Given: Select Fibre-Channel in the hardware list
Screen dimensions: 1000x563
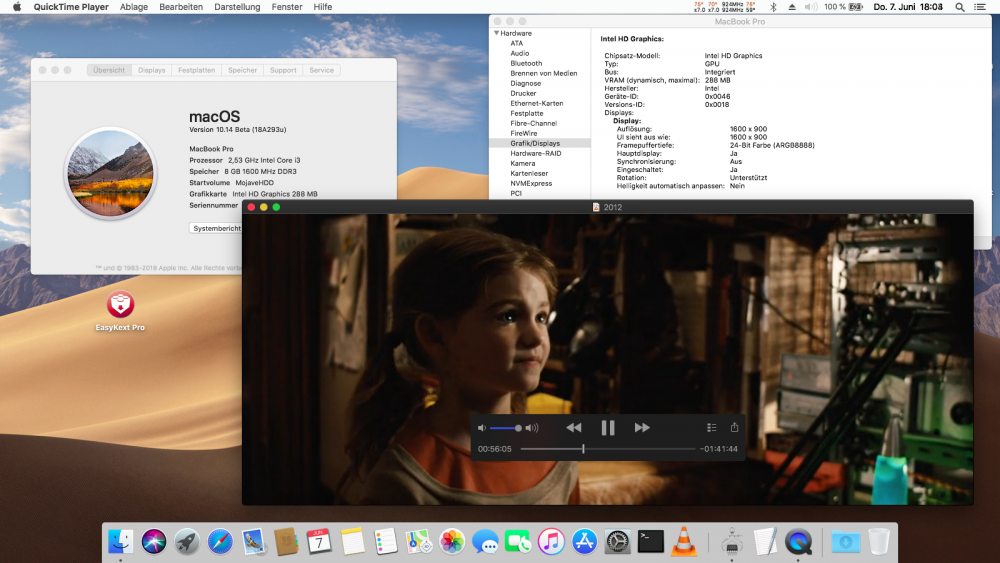Looking at the screenshot, I should pos(533,124).
